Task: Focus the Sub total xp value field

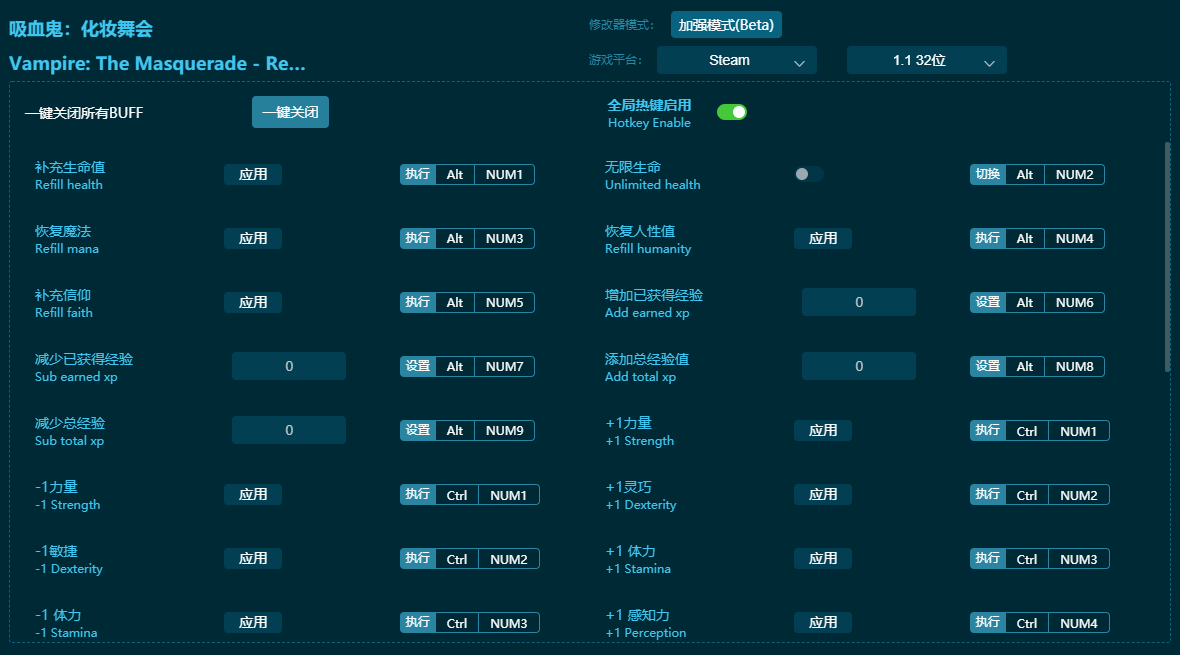Action: tap(289, 430)
